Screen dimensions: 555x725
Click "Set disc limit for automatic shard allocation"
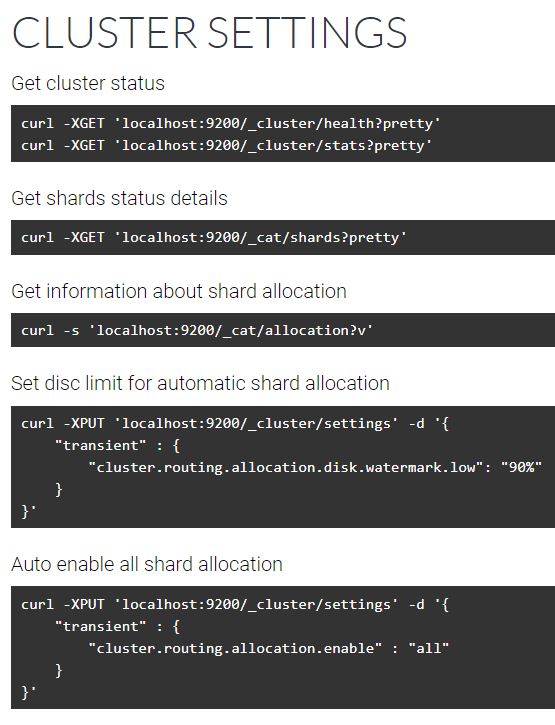[x=200, y=383]
